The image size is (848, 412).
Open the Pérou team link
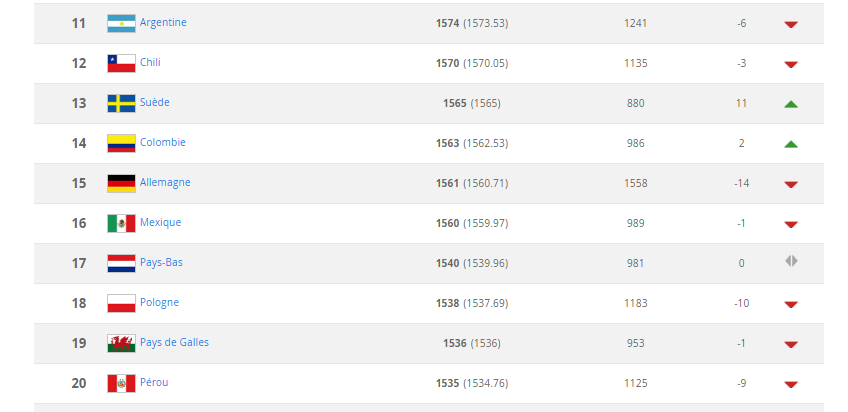pos(154,382)
